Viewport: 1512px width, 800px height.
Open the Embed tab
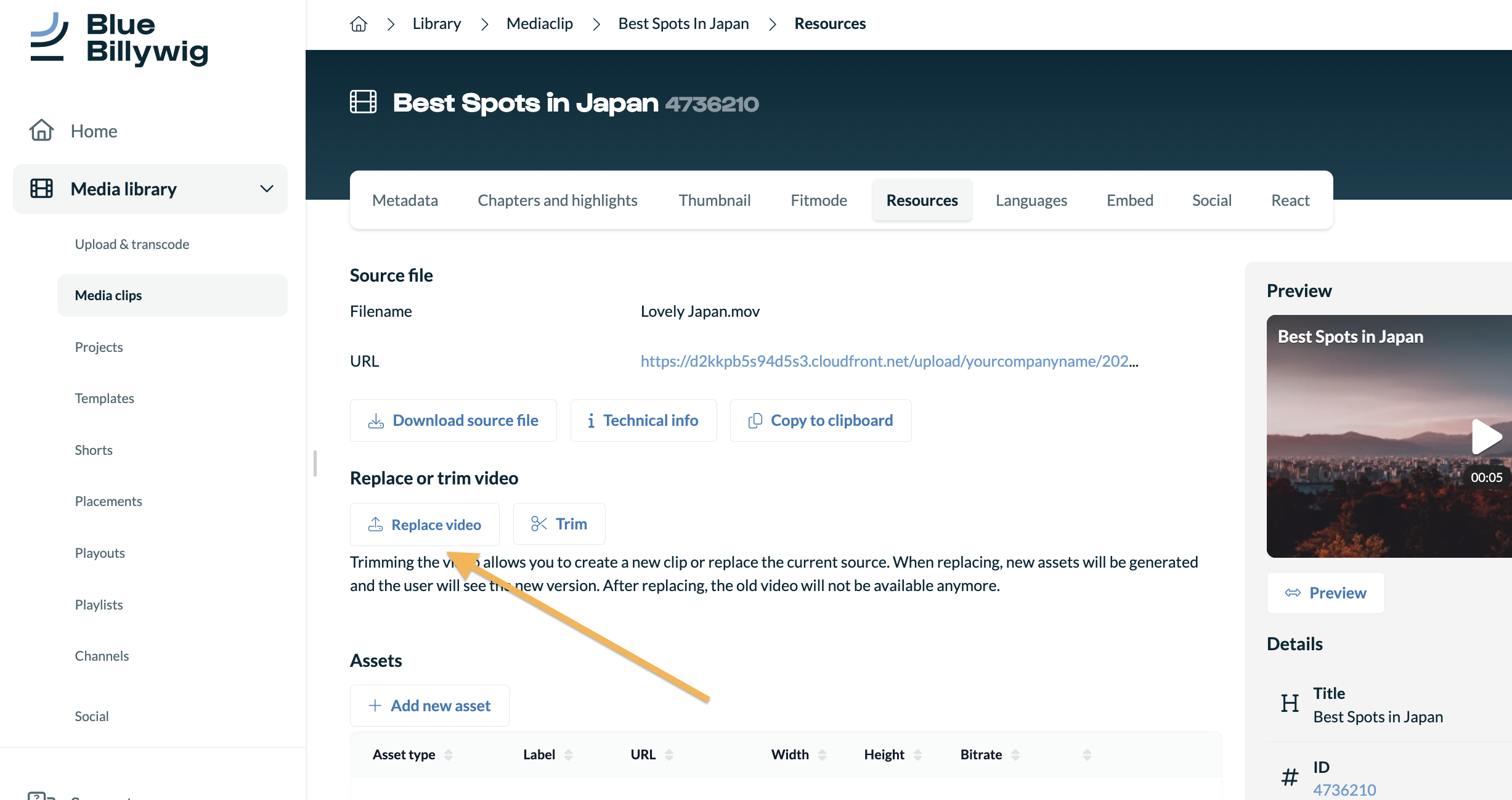tap(1129, 200)
